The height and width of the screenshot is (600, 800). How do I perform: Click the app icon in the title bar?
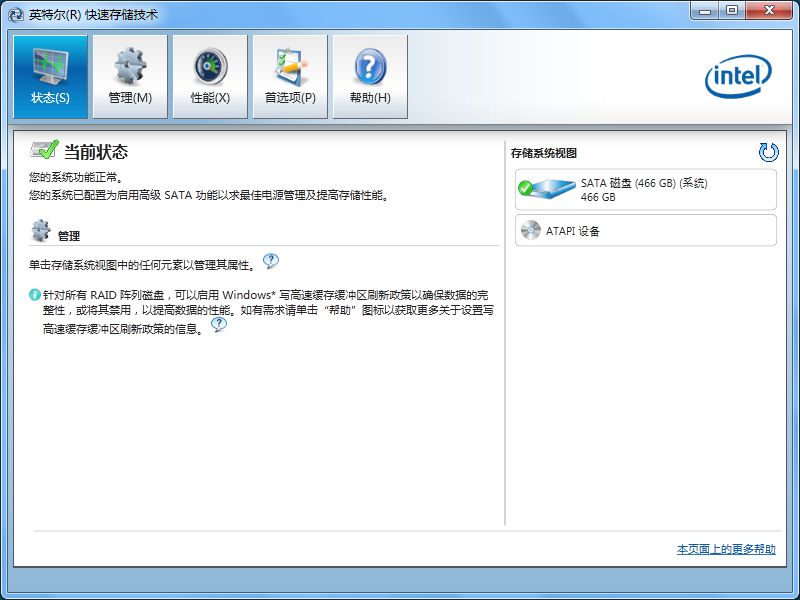pyautogui.click(x=16, y=14)
